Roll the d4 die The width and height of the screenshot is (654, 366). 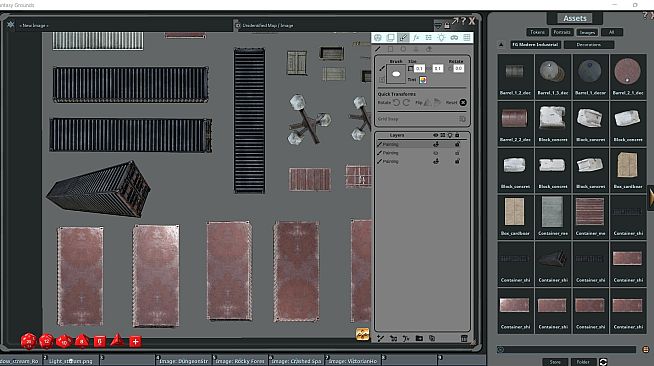pyautogui.click(x=117, y=341)
